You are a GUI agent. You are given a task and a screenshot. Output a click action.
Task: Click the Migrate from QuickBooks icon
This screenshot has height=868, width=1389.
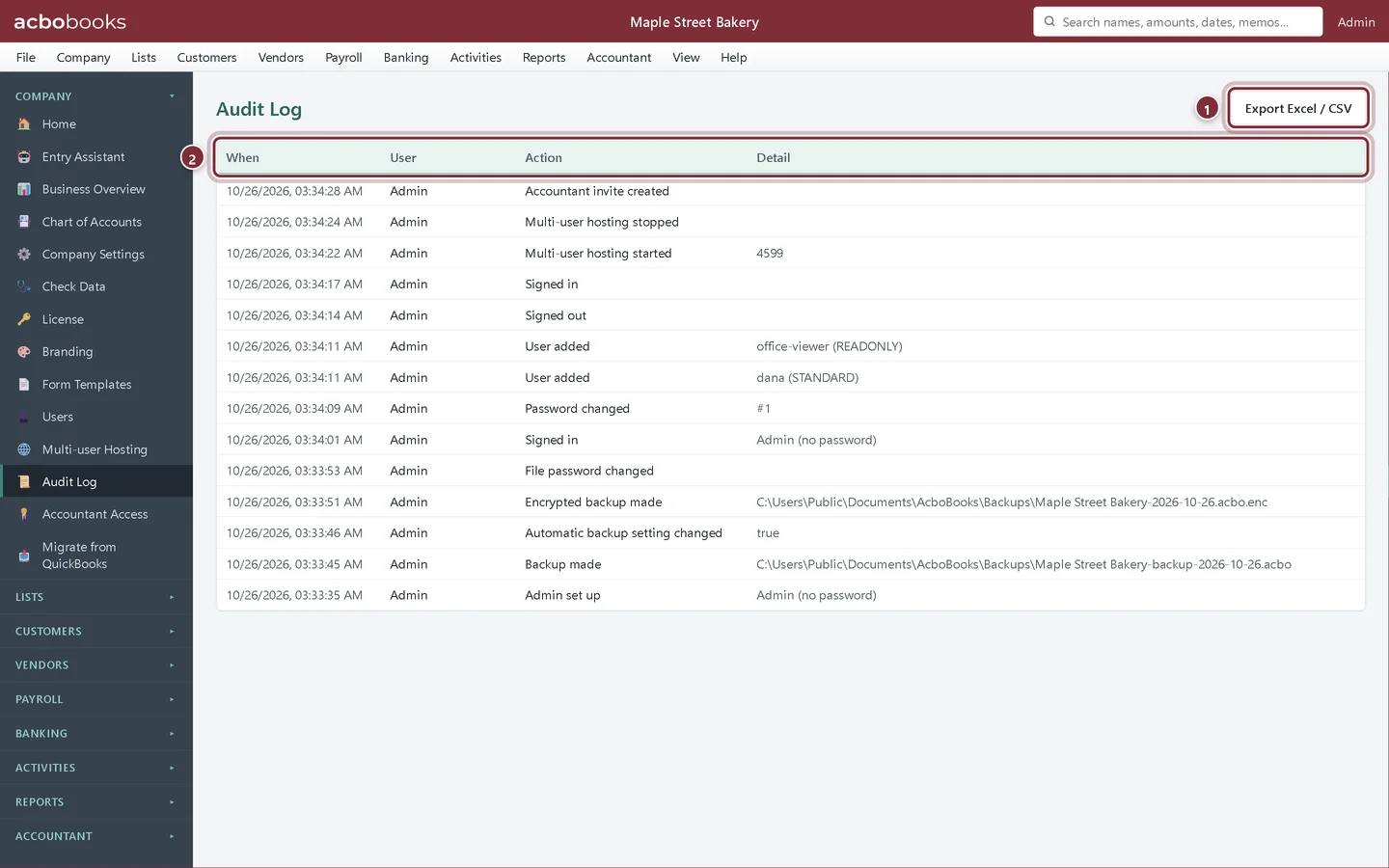[x=24, y=556]
